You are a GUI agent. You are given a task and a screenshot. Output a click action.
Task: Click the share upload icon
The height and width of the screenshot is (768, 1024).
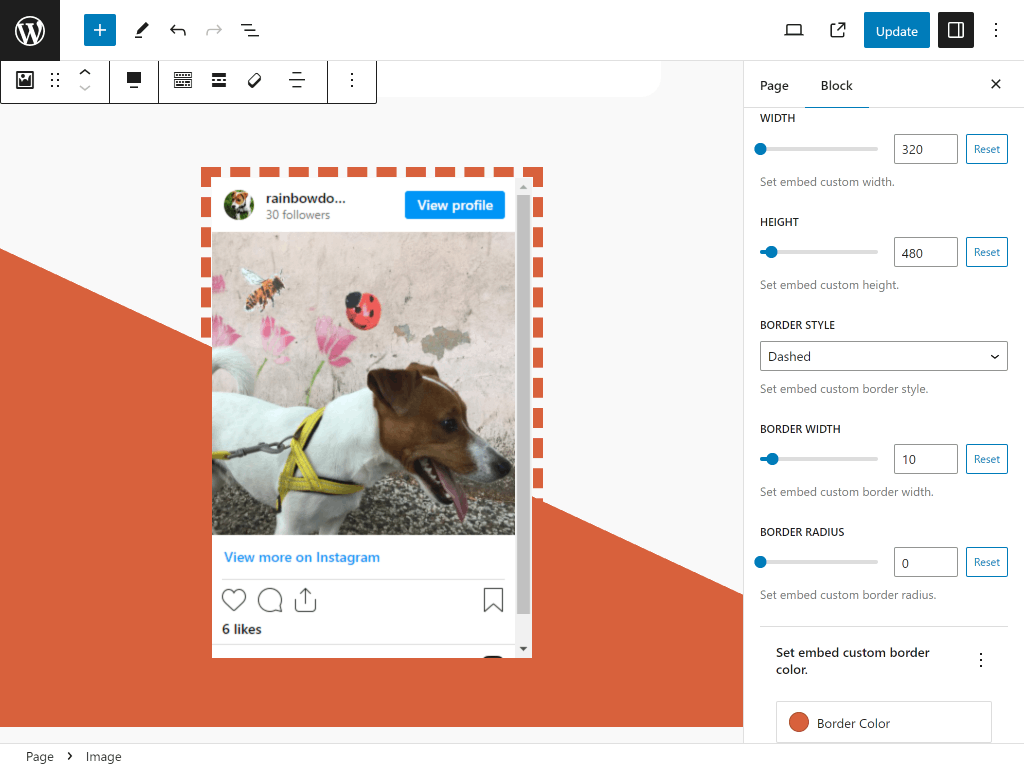coord(305,600)
